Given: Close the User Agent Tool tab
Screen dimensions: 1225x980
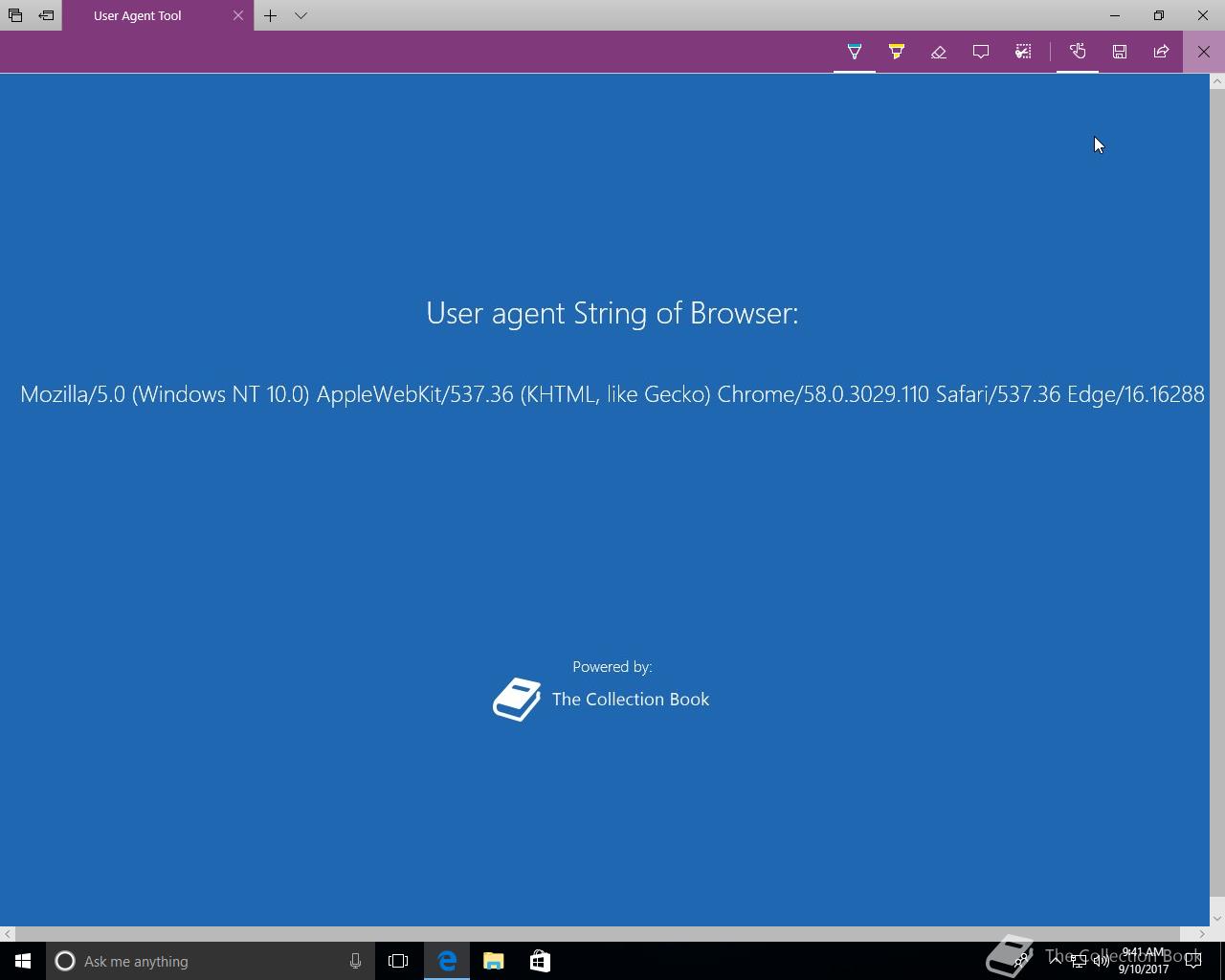Looking at the screenshot, I should point(238,15).
